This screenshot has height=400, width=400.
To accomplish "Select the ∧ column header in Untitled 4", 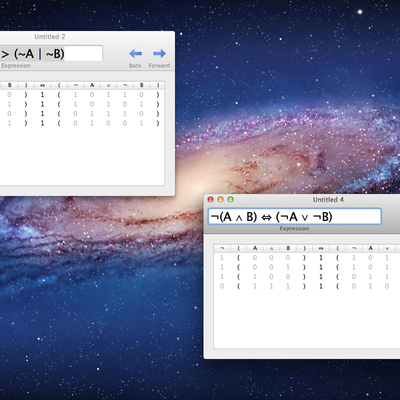I will pos(271,248).
